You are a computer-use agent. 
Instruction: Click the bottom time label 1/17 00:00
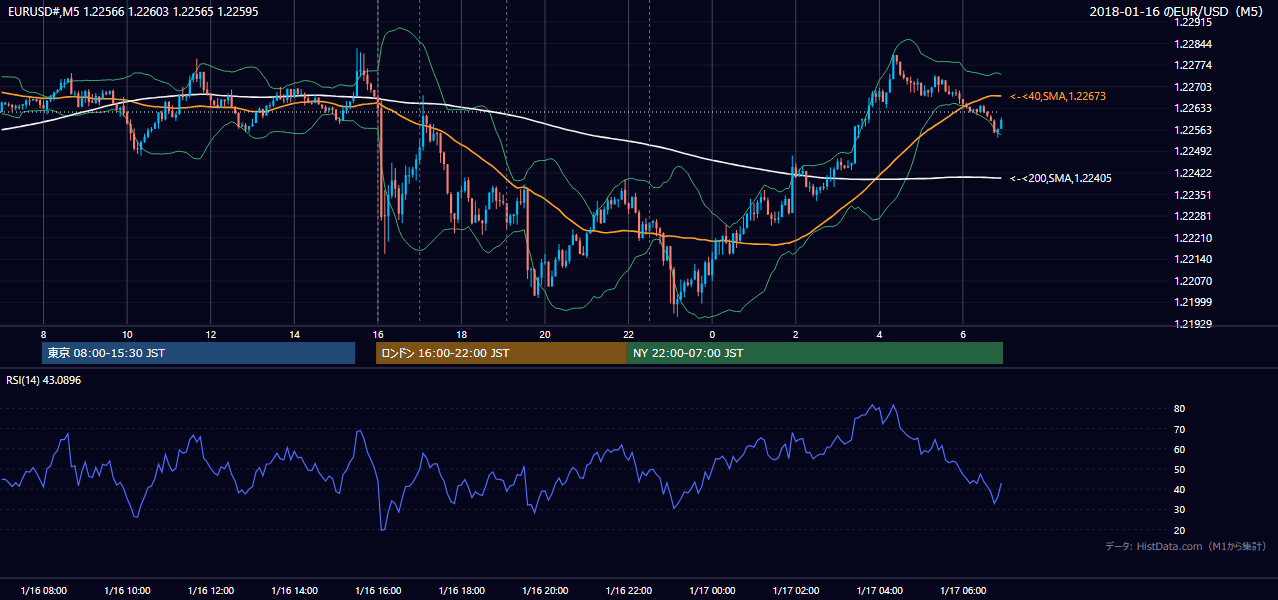tap(712, 591)
